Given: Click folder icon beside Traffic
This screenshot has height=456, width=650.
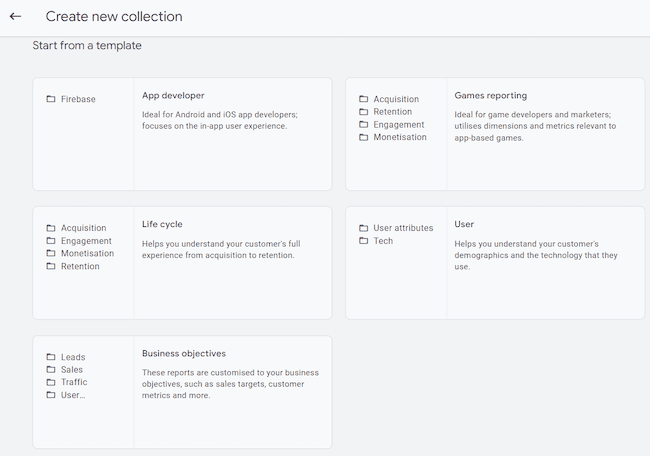Looking at the screenshot, I should tap(51, 382).
